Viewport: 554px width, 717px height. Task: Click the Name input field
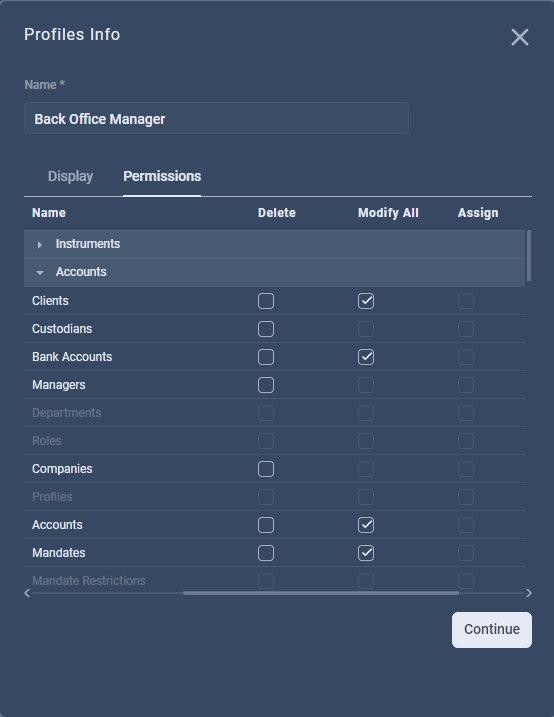click(x=216, y=118)
